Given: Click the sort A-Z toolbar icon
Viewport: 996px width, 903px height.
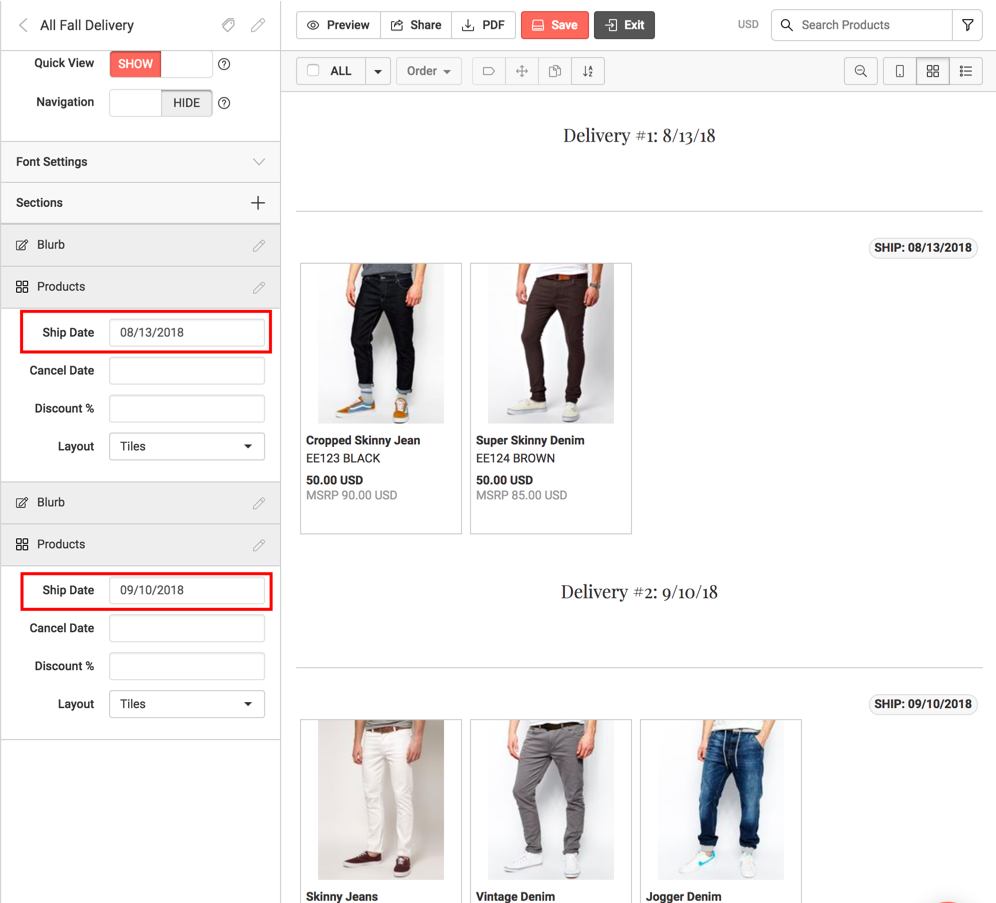Looking at the screenshot, I should coord(588,71).
